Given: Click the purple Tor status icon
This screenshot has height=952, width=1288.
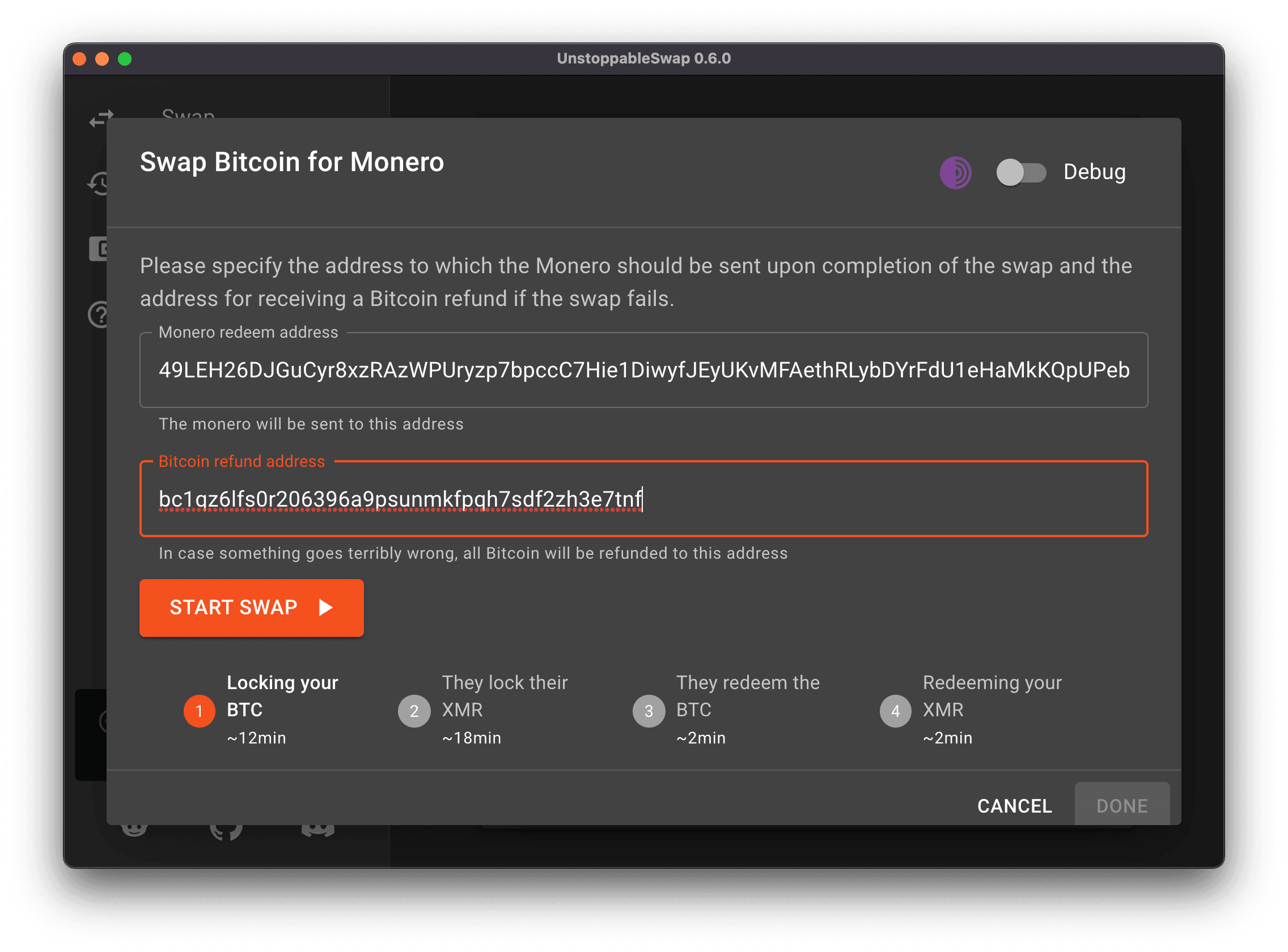Looking at the screenshot, I should pos(955,172).
